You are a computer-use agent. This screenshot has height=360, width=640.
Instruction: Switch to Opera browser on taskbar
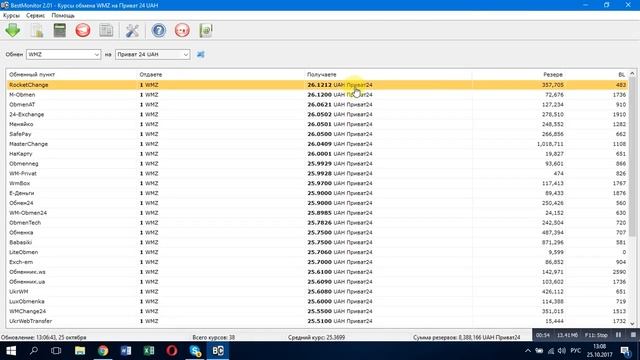coord(172,351)
